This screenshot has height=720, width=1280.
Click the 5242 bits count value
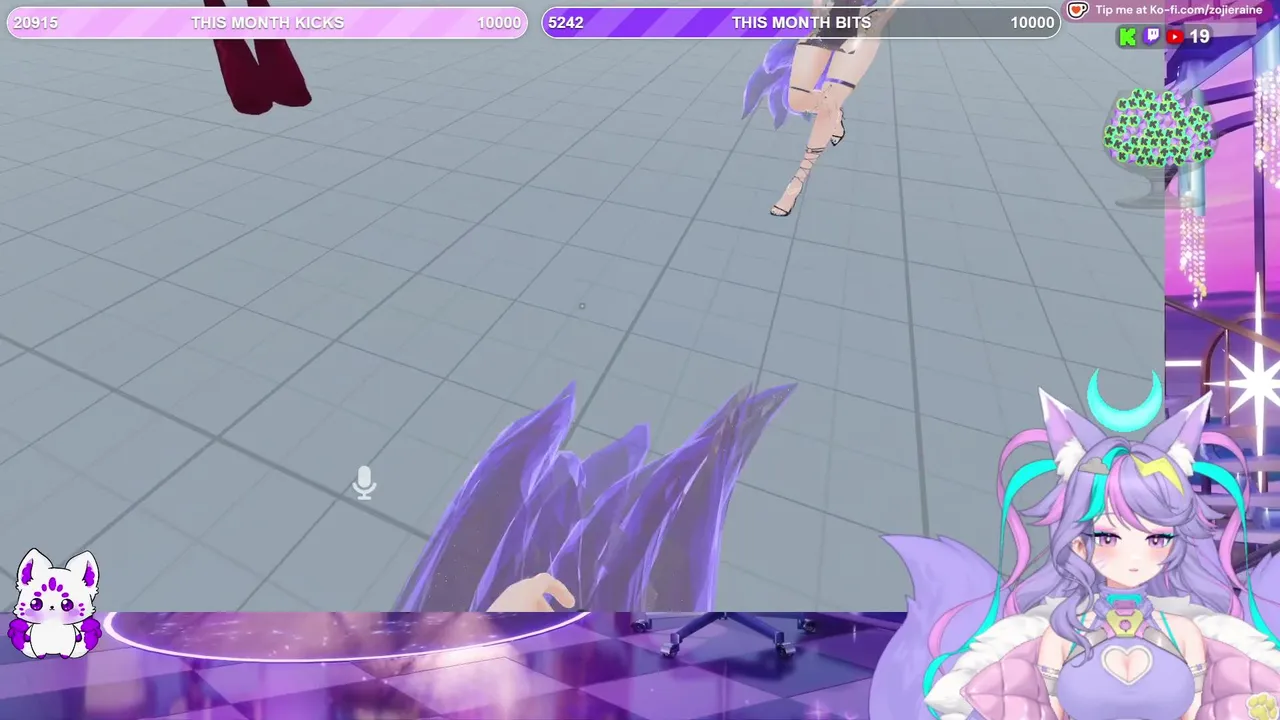(x=566, y=23)
